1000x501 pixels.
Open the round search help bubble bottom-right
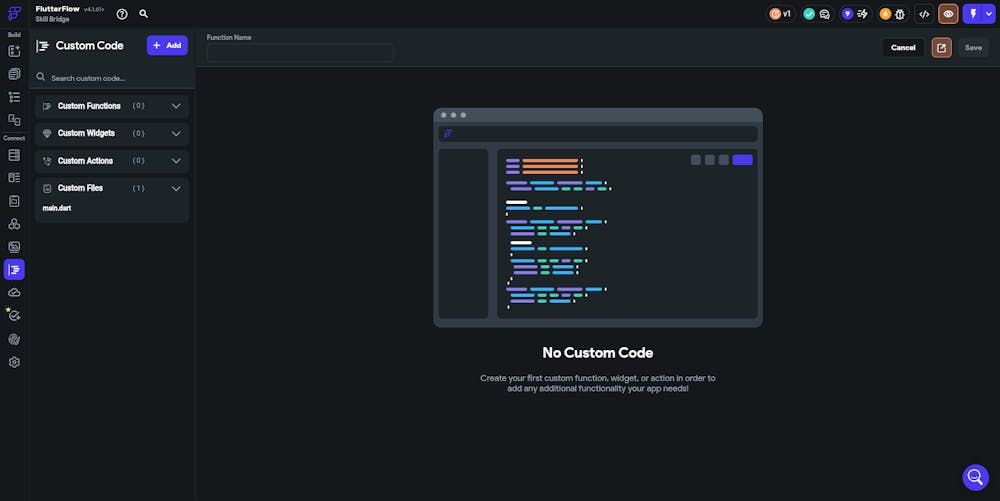[x=975, y=476]
